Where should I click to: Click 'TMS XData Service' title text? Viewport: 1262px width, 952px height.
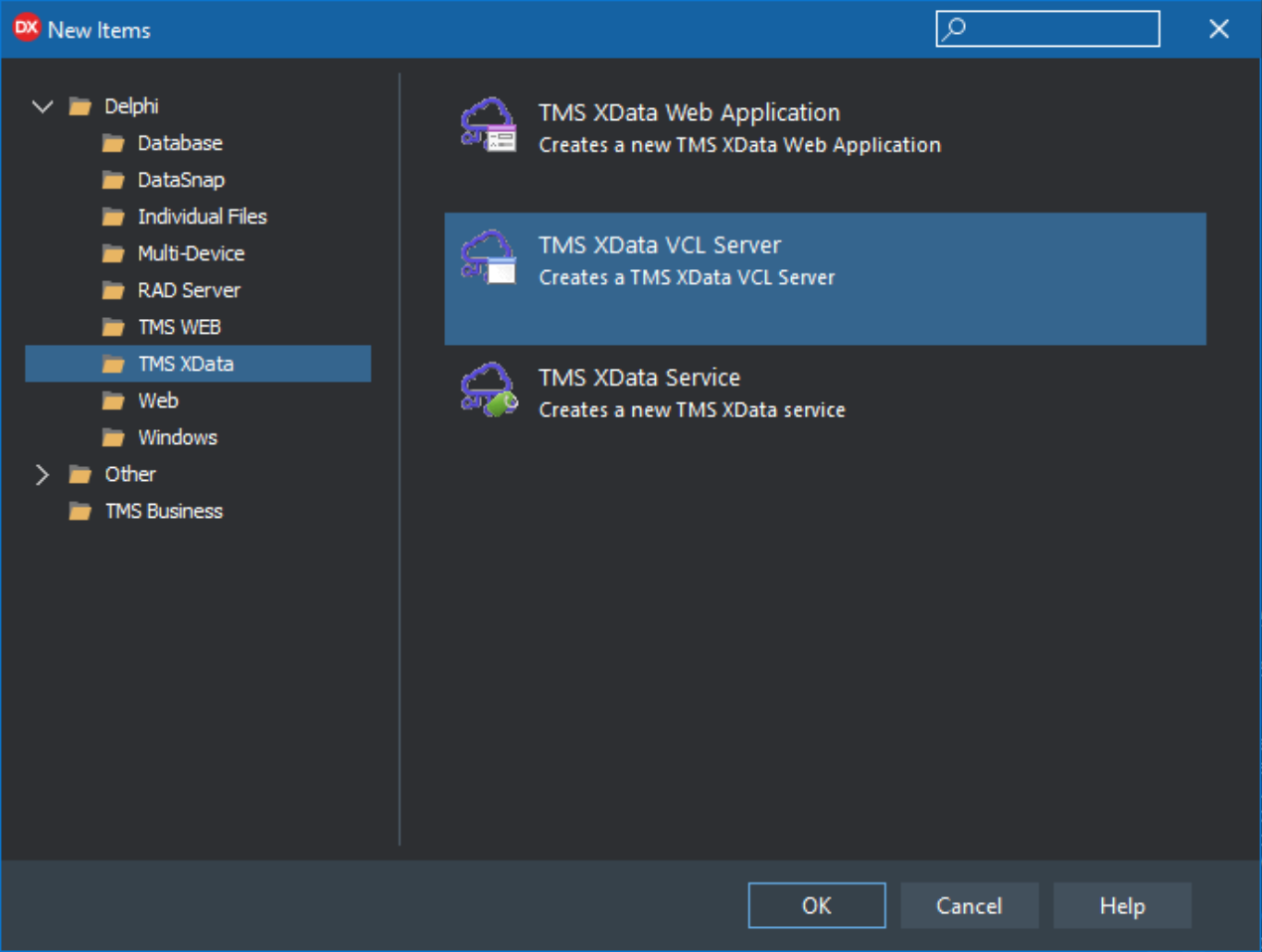[639, 378]
